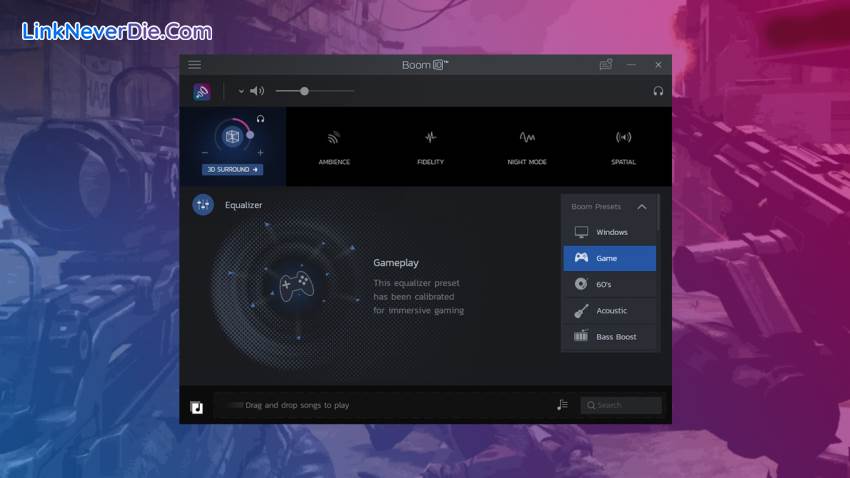Mute audio with the speaker icon
The height and width of the screenshot is (478, 850).
[x=257, y=91]
